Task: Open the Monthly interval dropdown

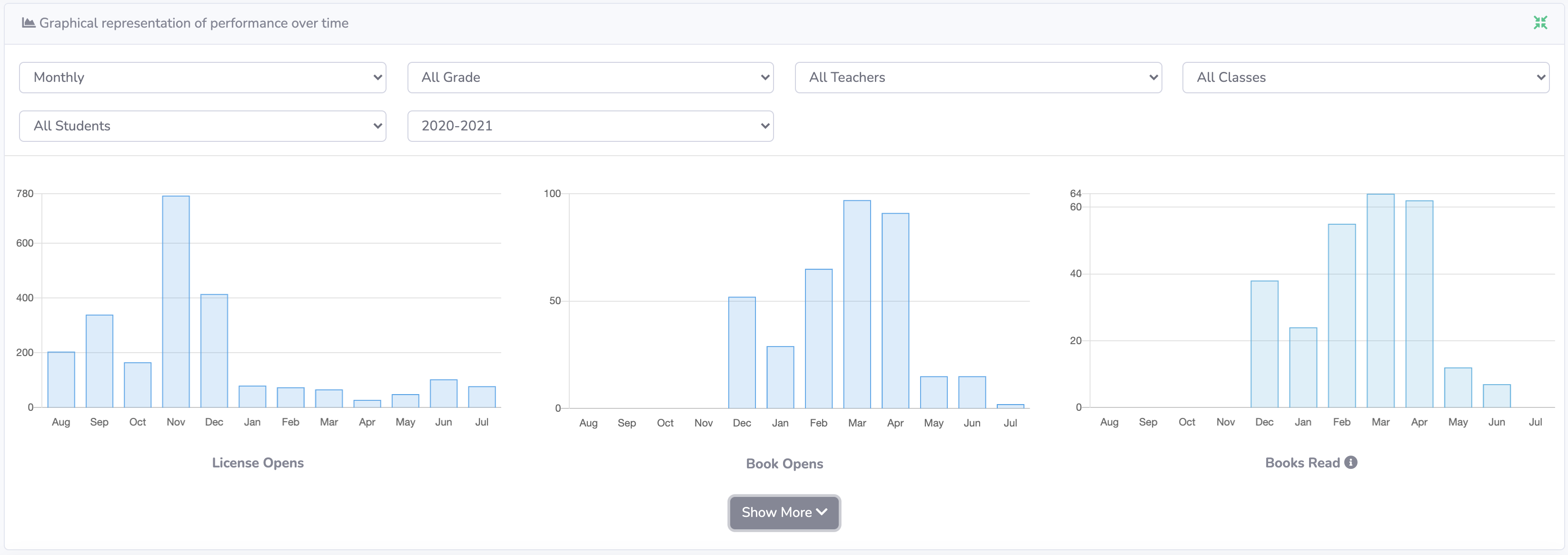Action: coord(202,77)
